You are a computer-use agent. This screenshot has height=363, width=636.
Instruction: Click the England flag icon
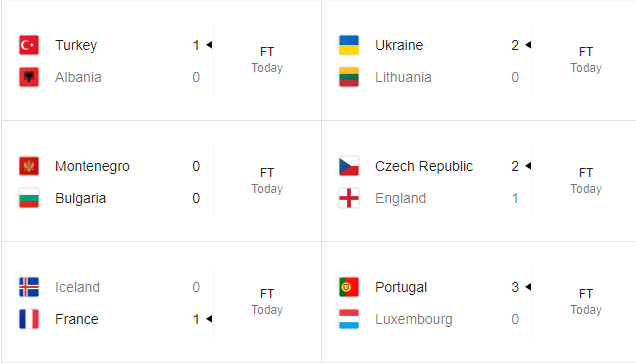349,198
